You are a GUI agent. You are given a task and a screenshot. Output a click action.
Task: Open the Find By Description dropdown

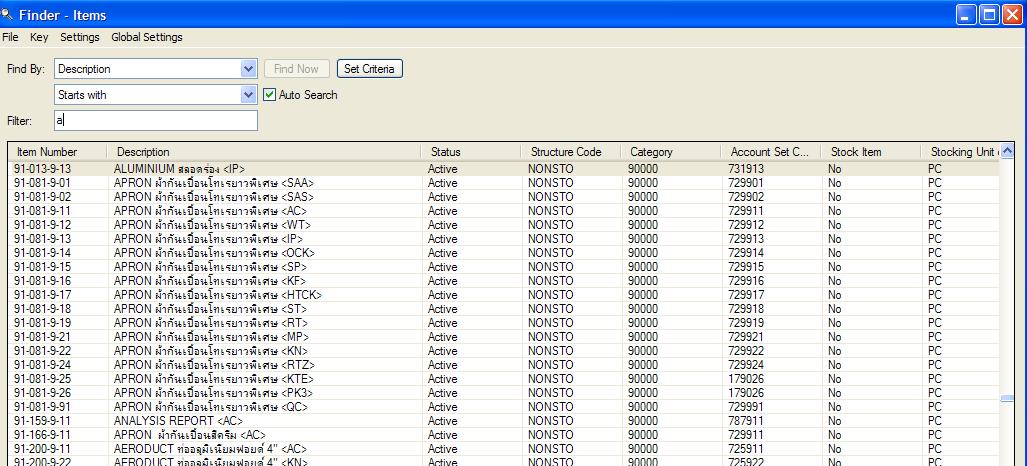click(248, 69)
